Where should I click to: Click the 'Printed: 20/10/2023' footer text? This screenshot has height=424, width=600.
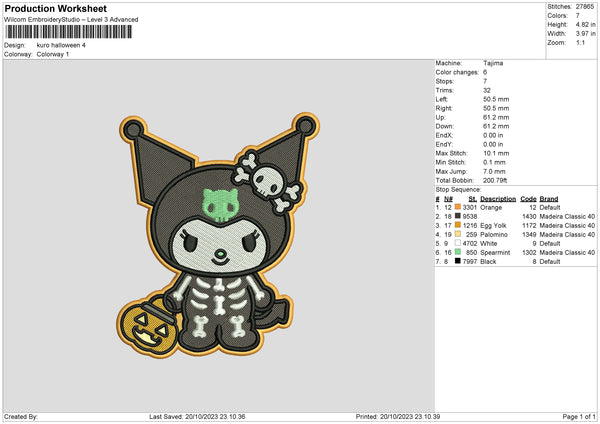click(398, 416)
